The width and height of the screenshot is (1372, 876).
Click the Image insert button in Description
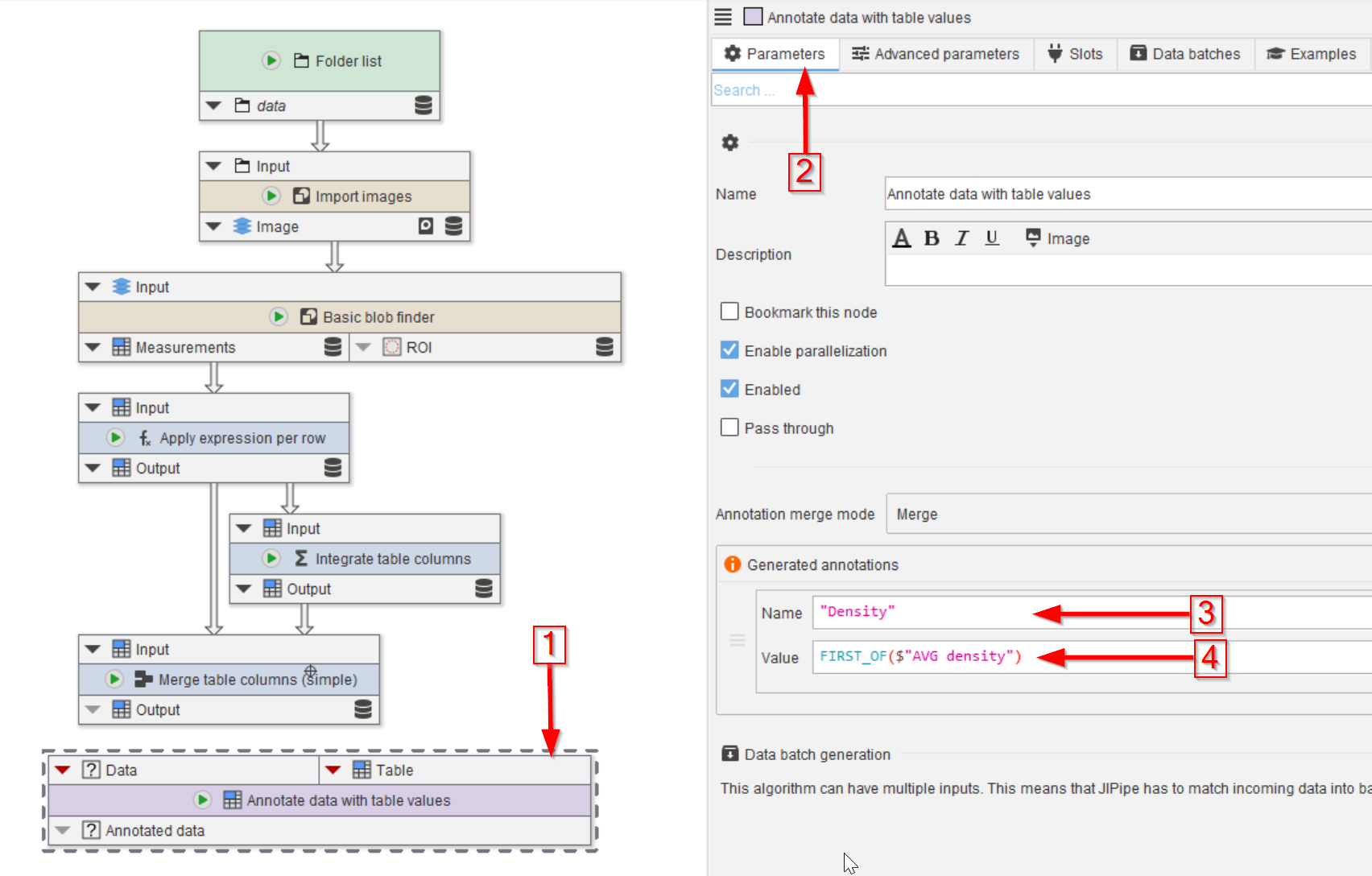[x=1057, y=238]
